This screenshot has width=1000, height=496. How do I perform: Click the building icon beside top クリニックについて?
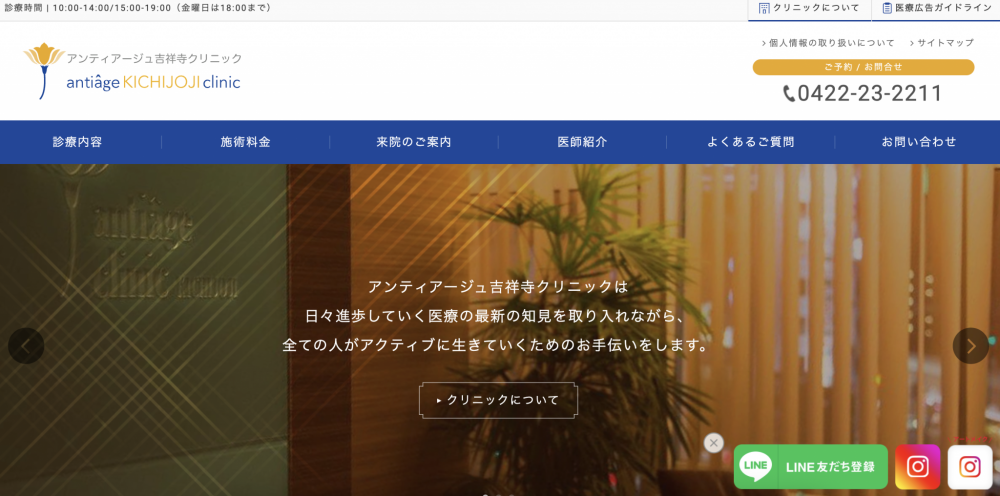[764, 8]
